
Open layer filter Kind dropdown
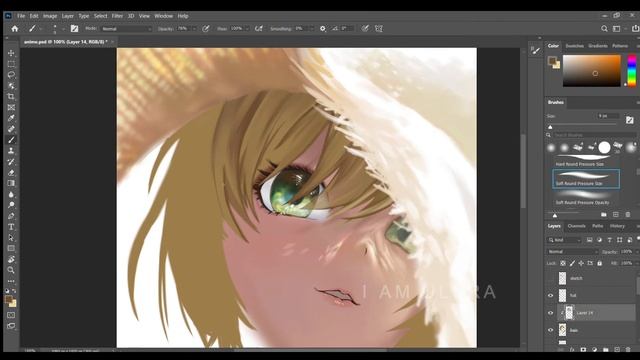tap(564, 240)
